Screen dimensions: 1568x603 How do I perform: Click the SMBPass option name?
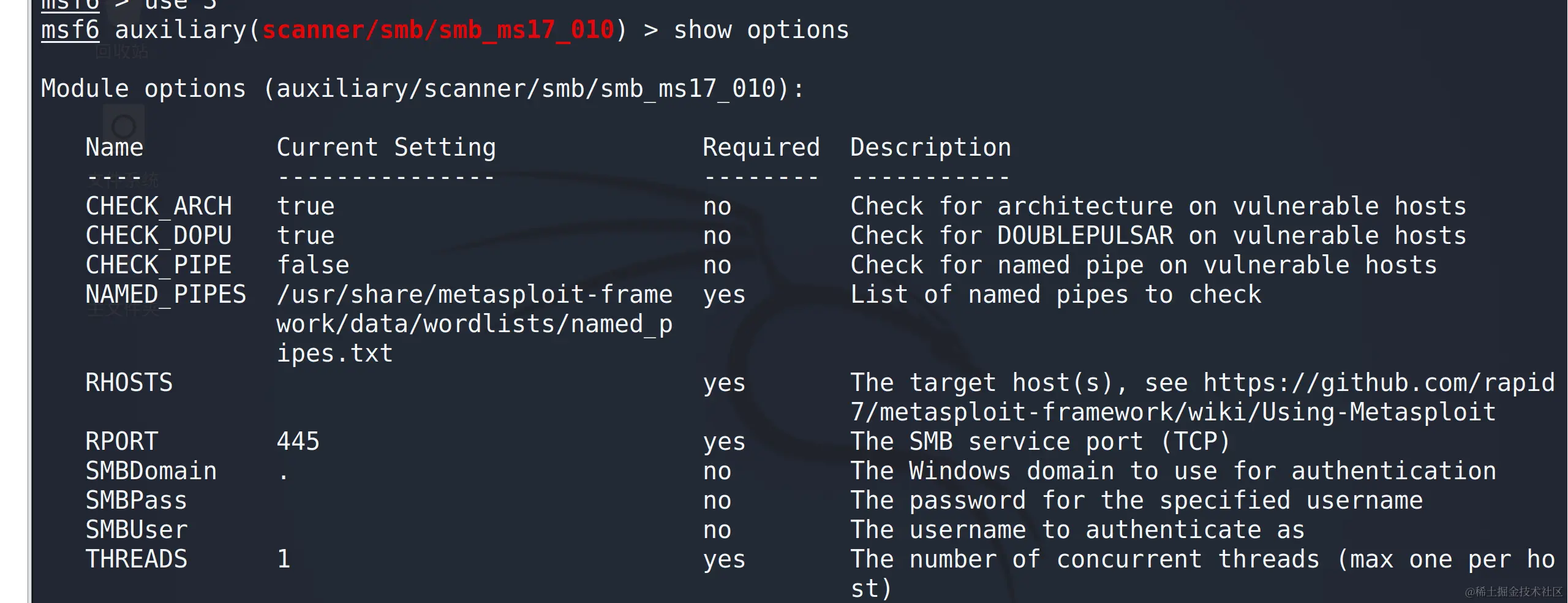(x=136, y=501)
